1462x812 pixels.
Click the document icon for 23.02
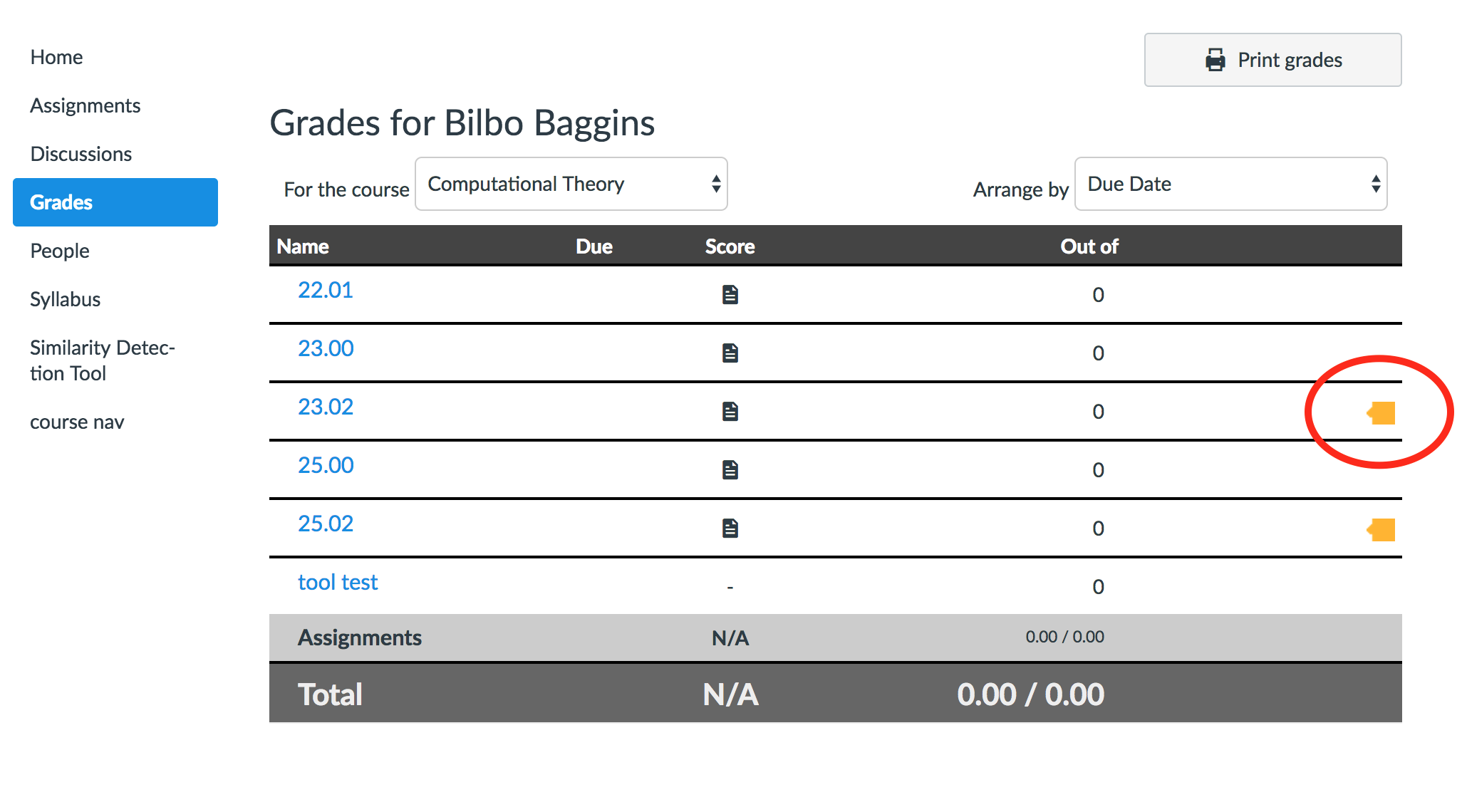(x=730, y=411)
